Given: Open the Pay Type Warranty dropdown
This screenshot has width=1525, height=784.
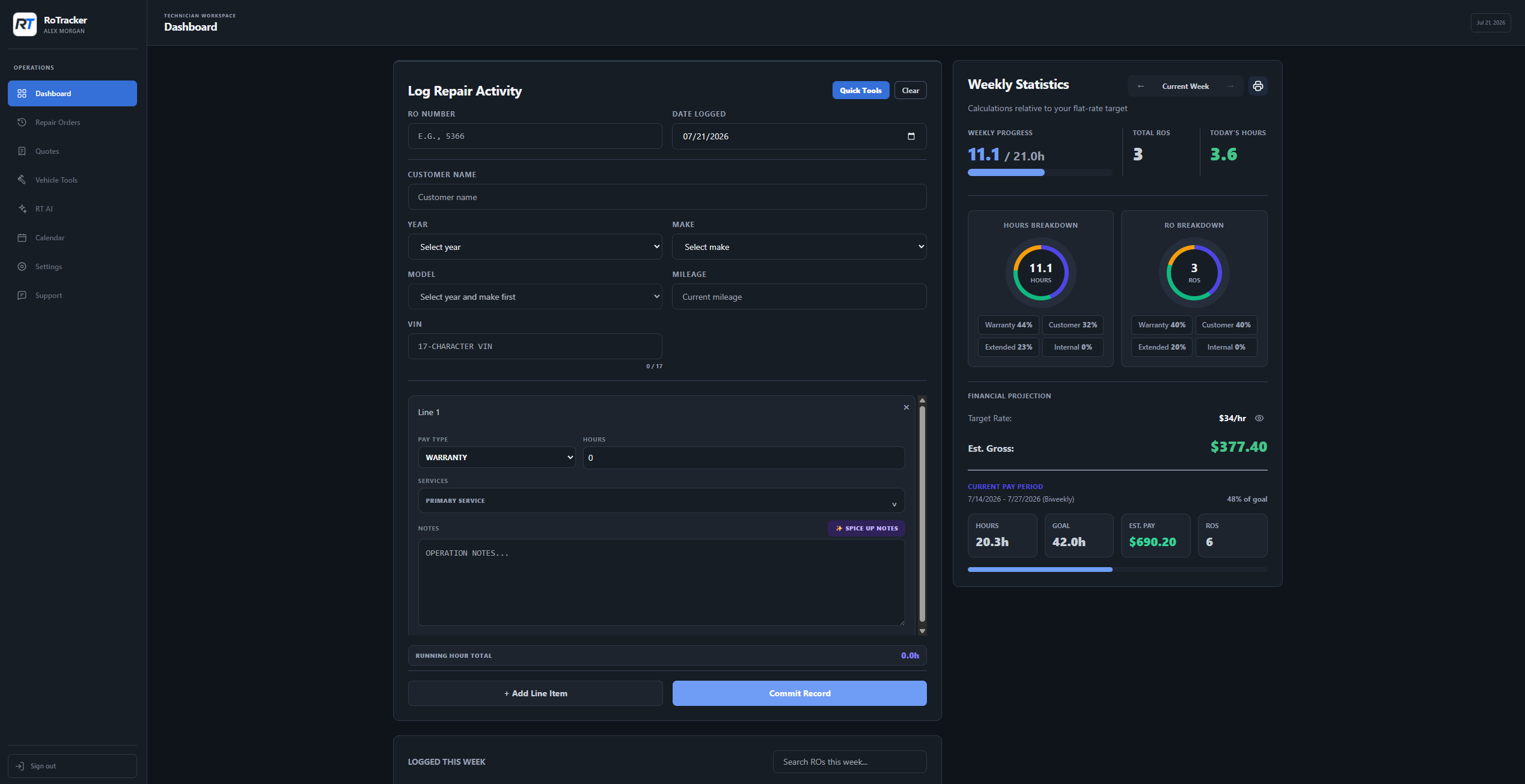Looking at the screenshot, I should 497,458.
